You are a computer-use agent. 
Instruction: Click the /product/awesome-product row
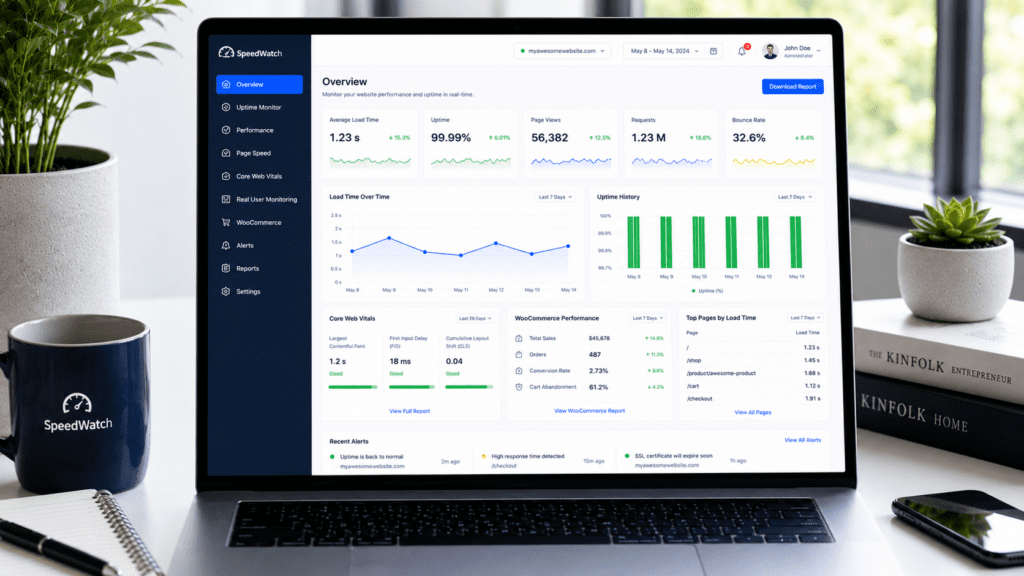[x=753, y=373]
